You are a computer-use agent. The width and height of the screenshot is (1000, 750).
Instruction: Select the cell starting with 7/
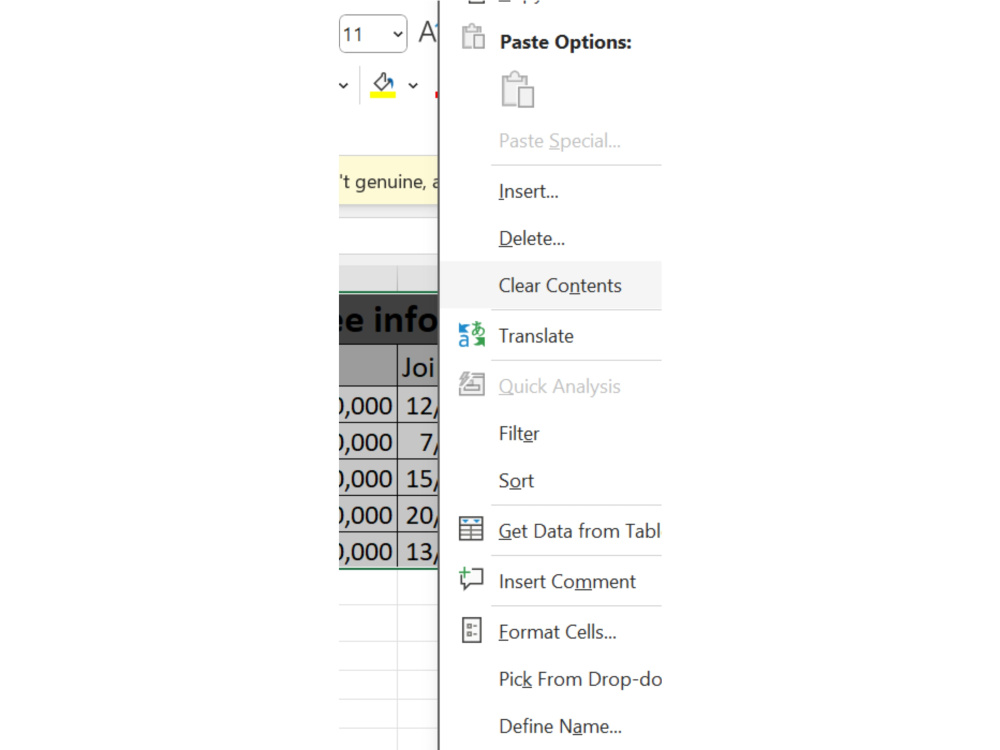pos(418,441)
